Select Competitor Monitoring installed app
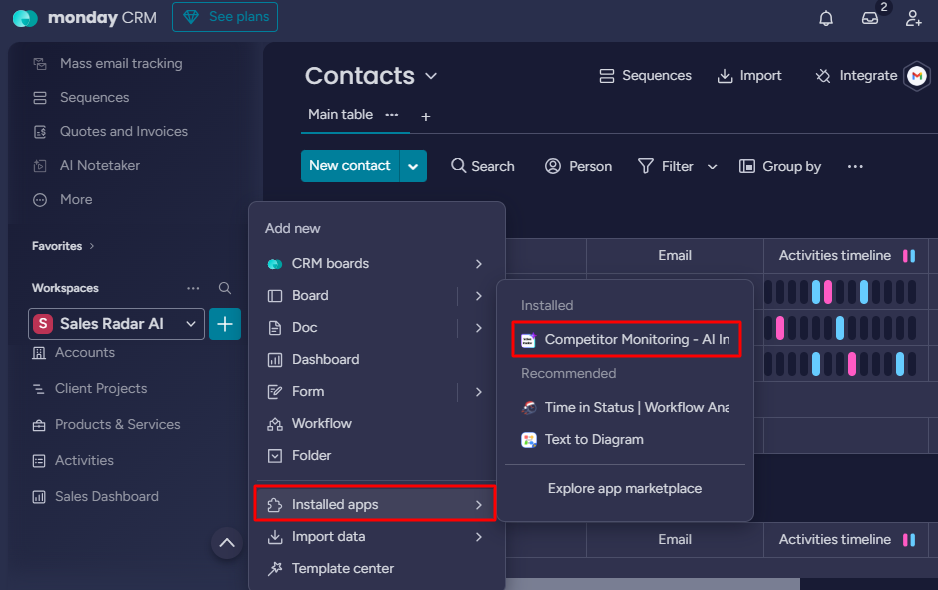 [x=626, y=340]
